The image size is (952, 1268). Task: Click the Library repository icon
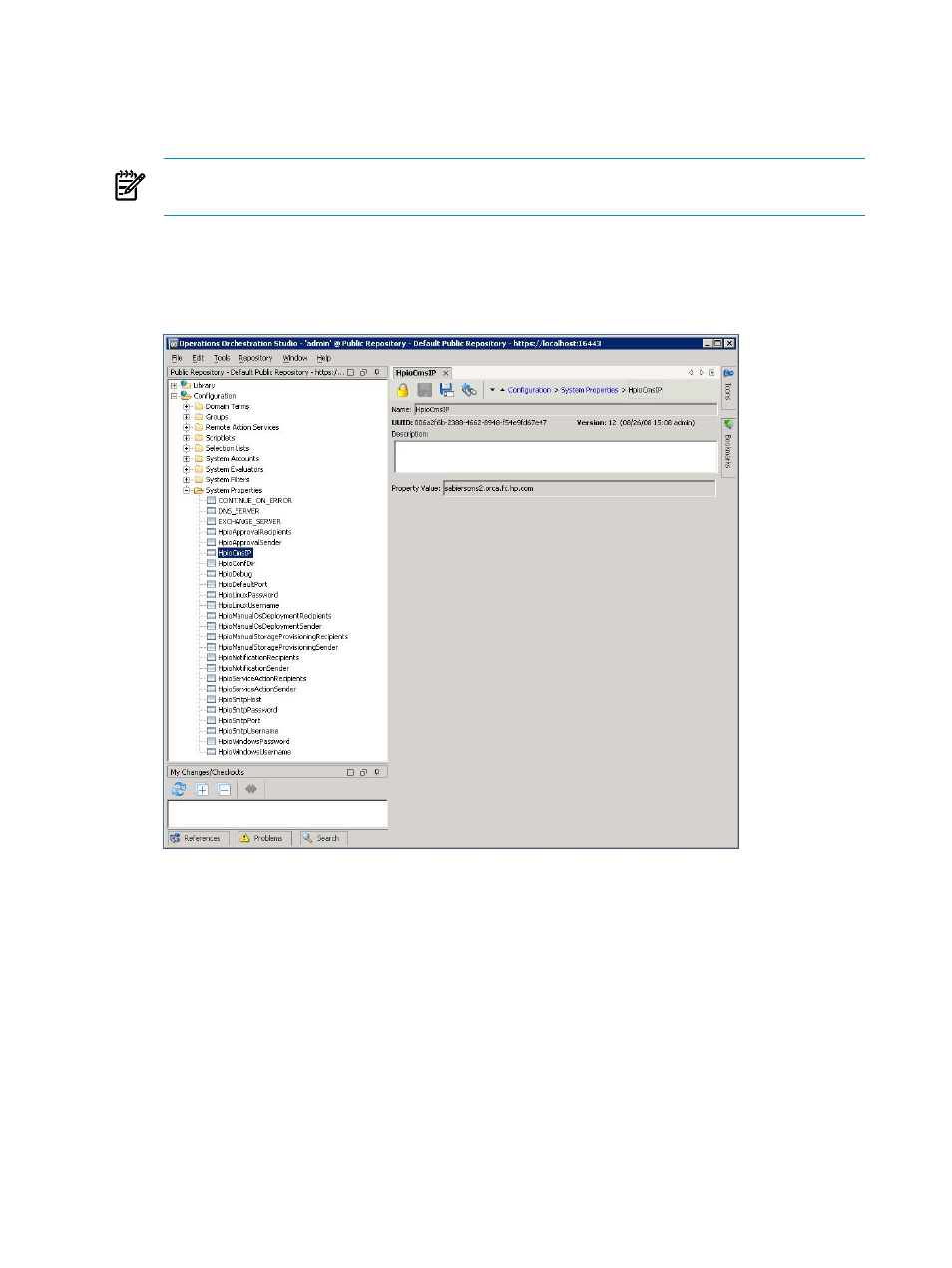tap(185, 385)
